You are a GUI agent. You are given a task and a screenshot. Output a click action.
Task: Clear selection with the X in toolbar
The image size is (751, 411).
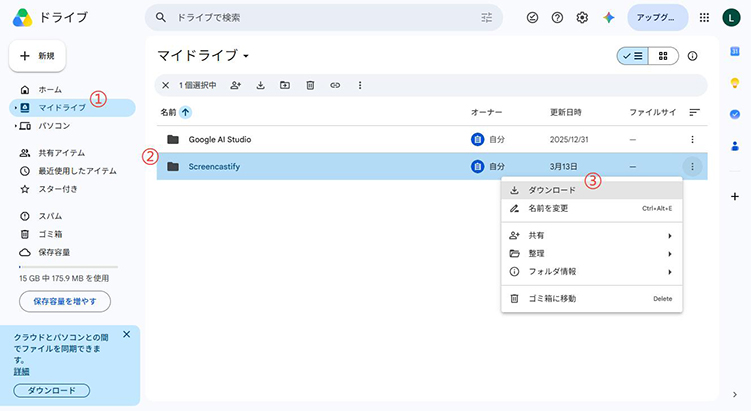(x=165, y=85)
